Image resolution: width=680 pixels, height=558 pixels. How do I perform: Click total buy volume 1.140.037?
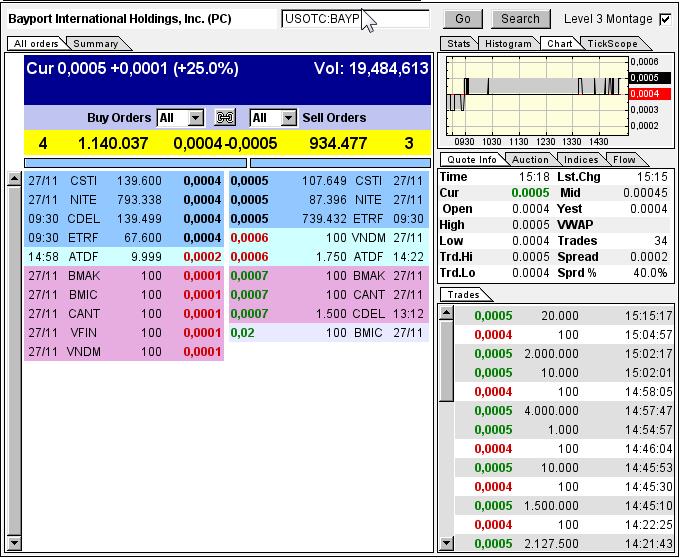pos(113,144)
